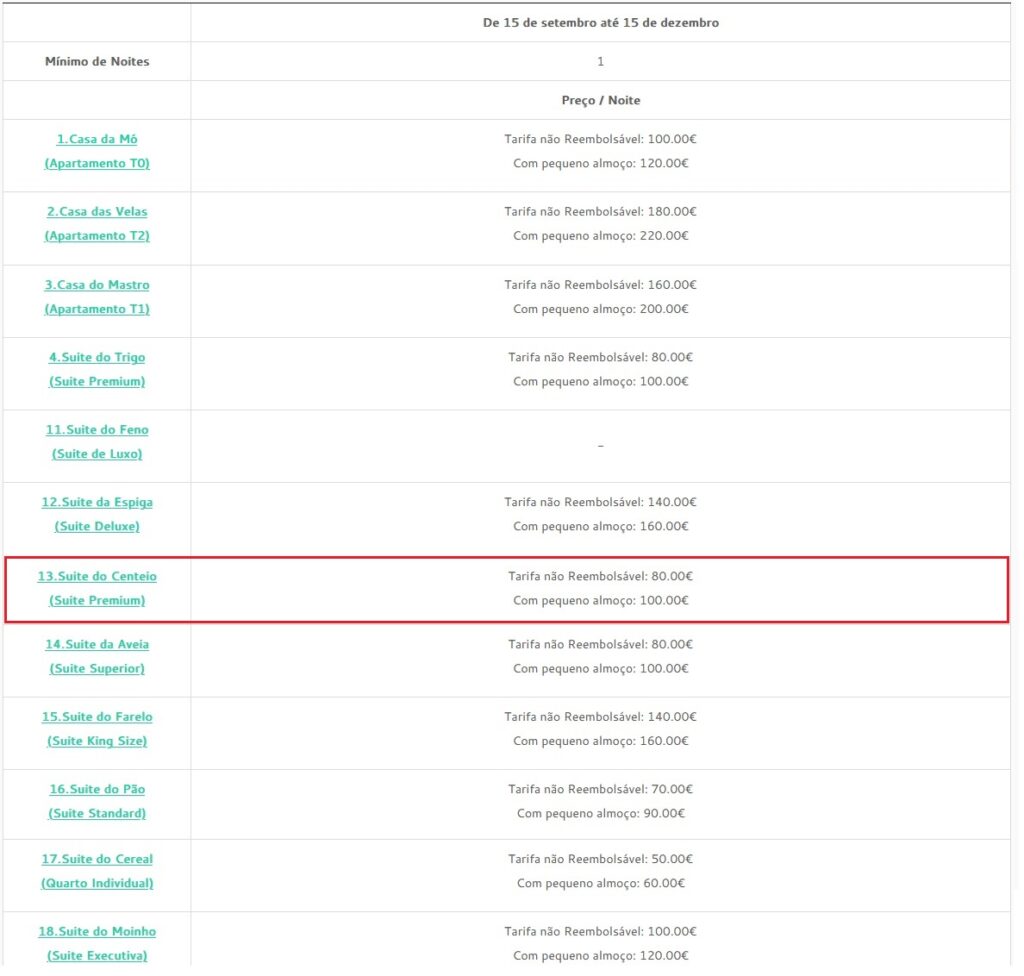Click Suite da Aveia 80.00€ rate
The image size is (1024, 976).
[600, 644]
